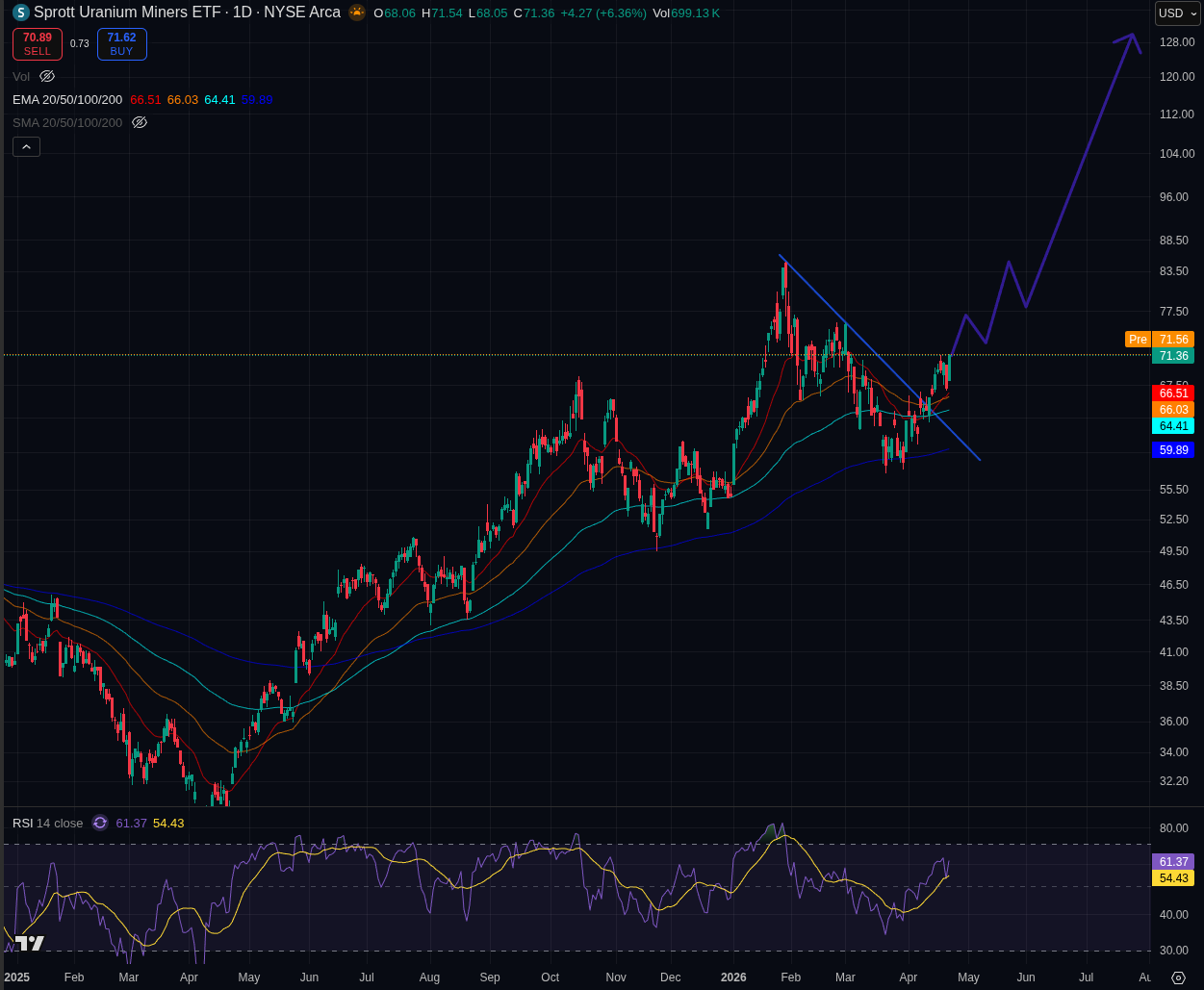
Task: Click the open price O68.06
Action: (x=395, y=13)
